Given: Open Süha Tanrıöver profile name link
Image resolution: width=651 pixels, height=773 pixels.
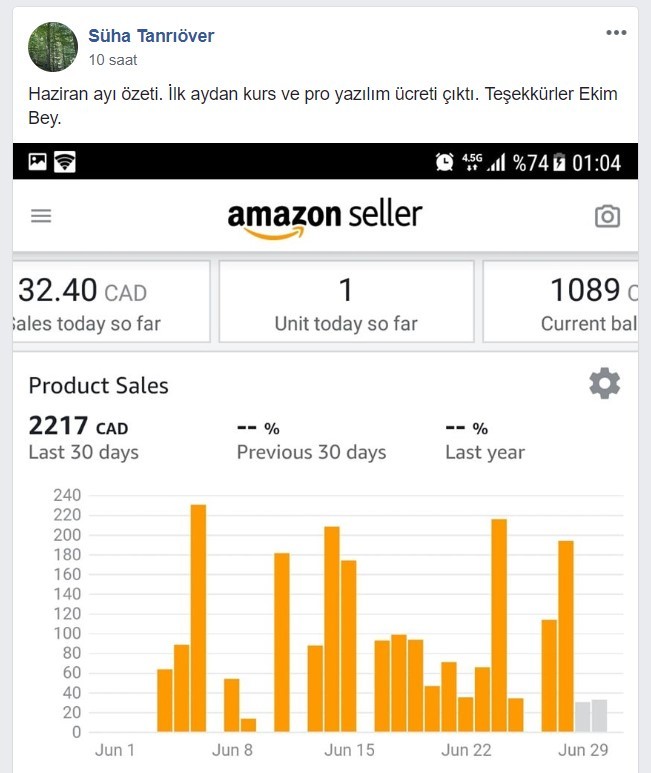Looking at the screenshot, I should tap(151, 35).
